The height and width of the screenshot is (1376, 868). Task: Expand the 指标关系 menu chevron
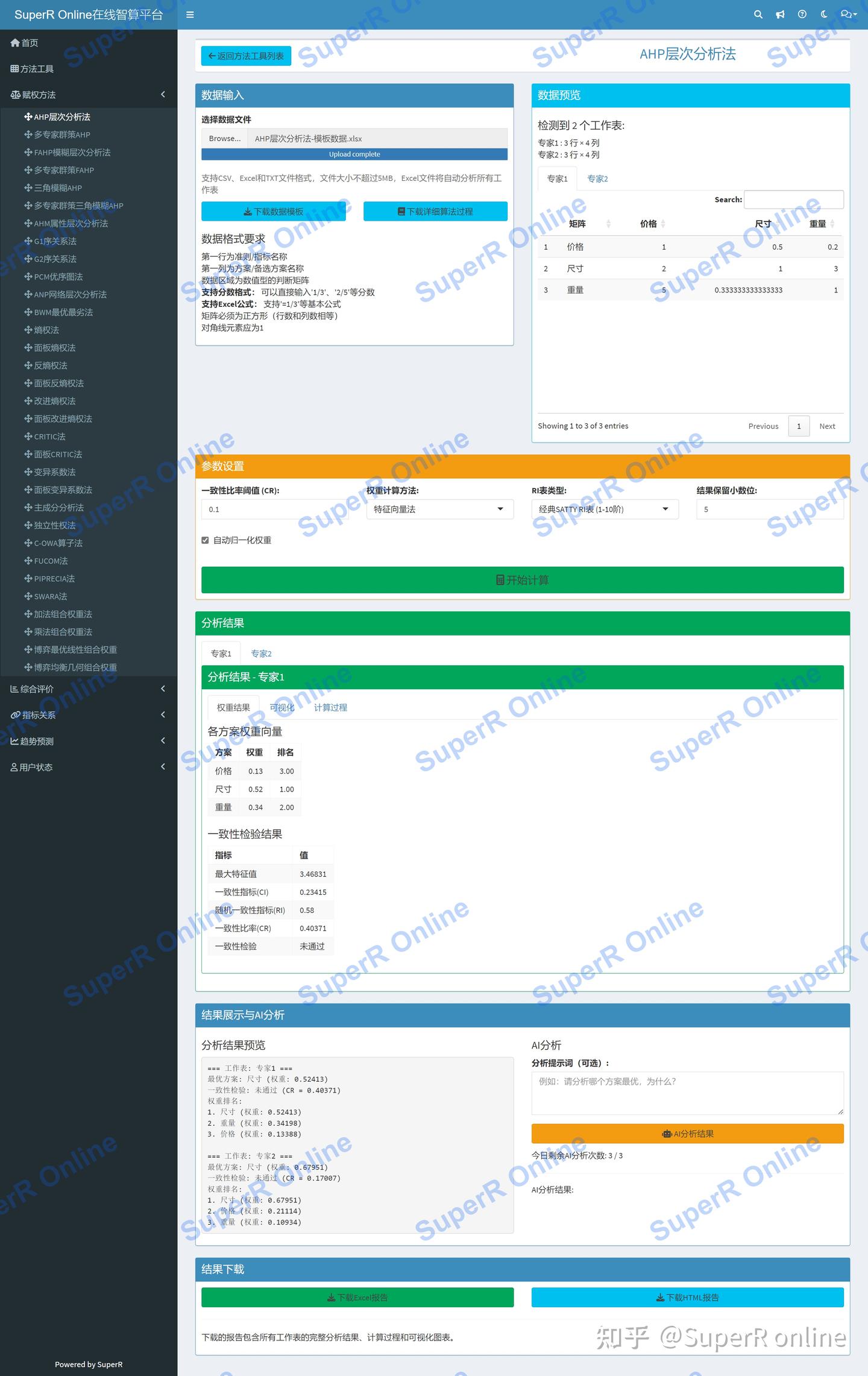[163, 715]
